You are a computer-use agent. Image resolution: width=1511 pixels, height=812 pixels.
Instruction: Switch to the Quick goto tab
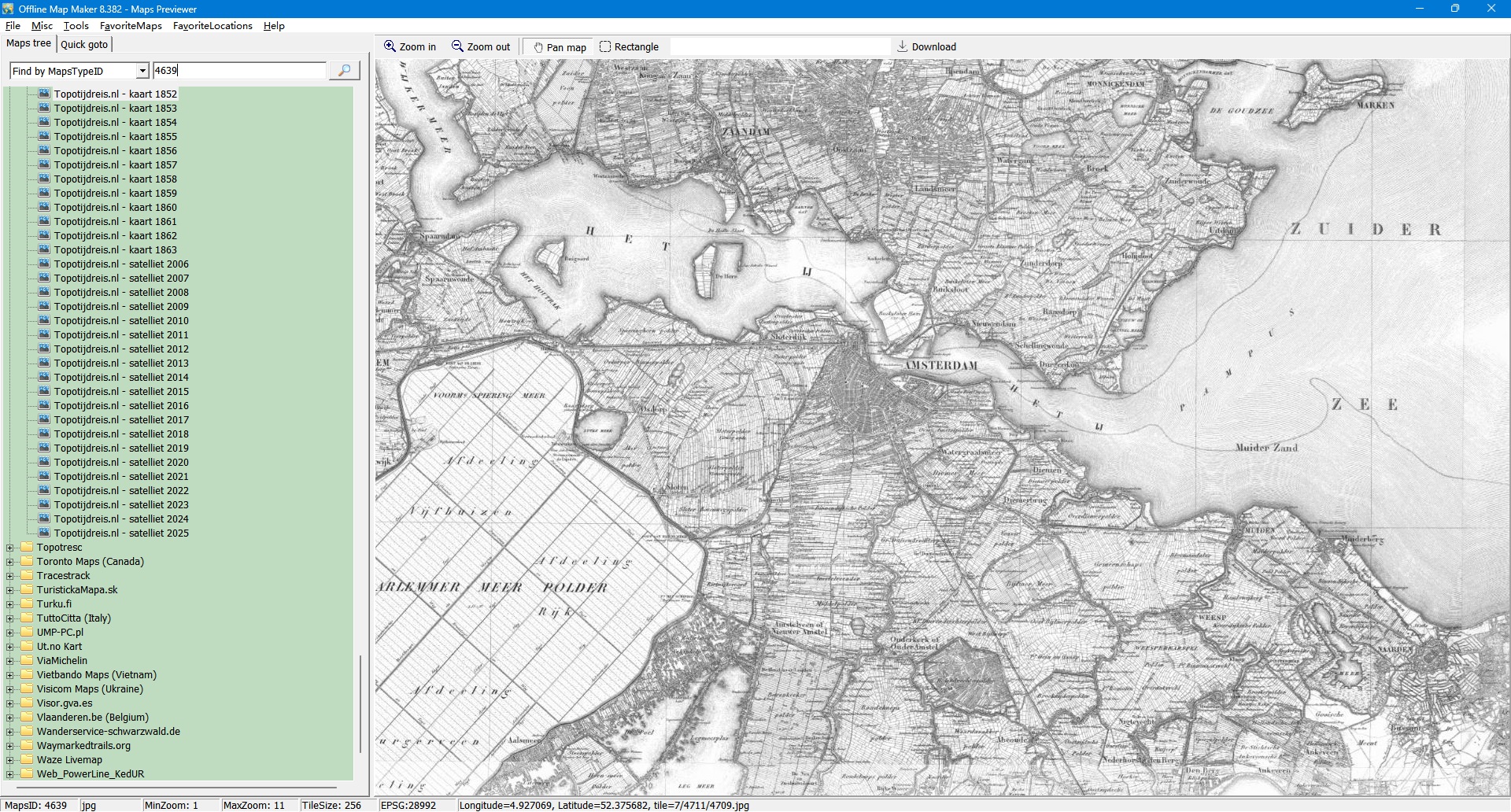(x=84, y=44)
